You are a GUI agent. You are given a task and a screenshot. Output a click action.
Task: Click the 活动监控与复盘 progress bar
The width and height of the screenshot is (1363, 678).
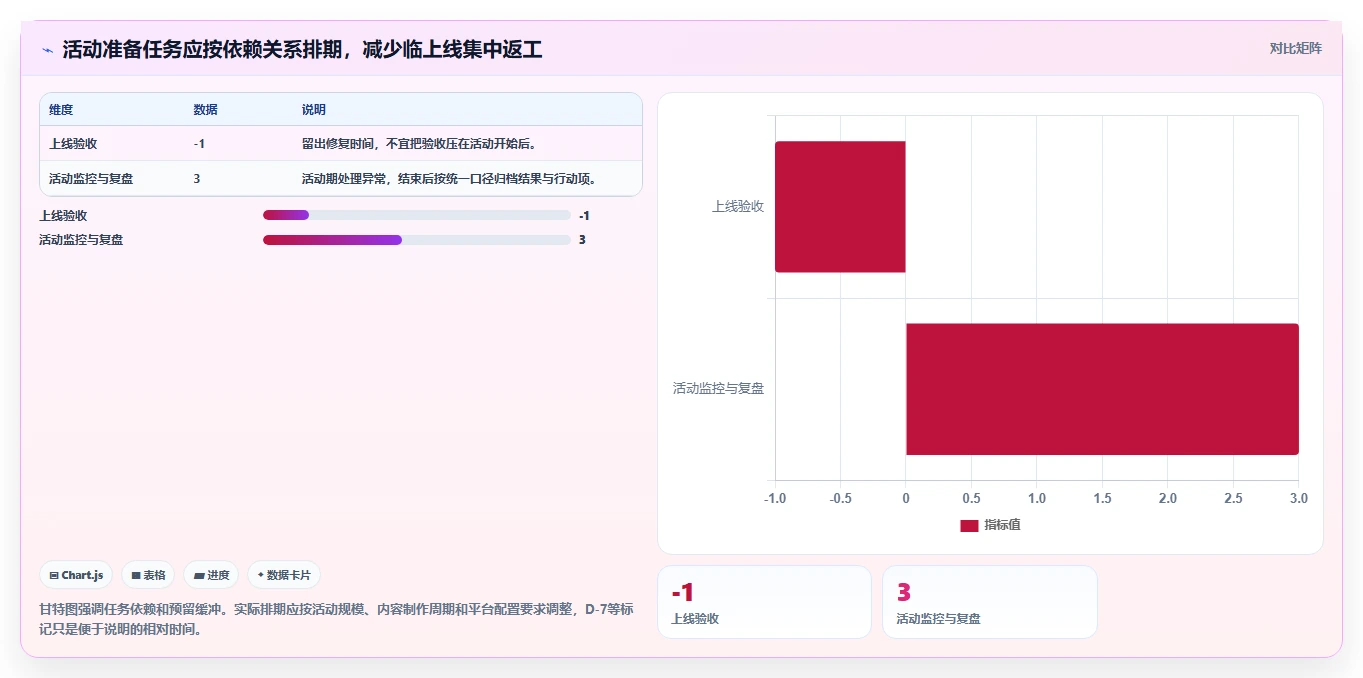point(416,240)
